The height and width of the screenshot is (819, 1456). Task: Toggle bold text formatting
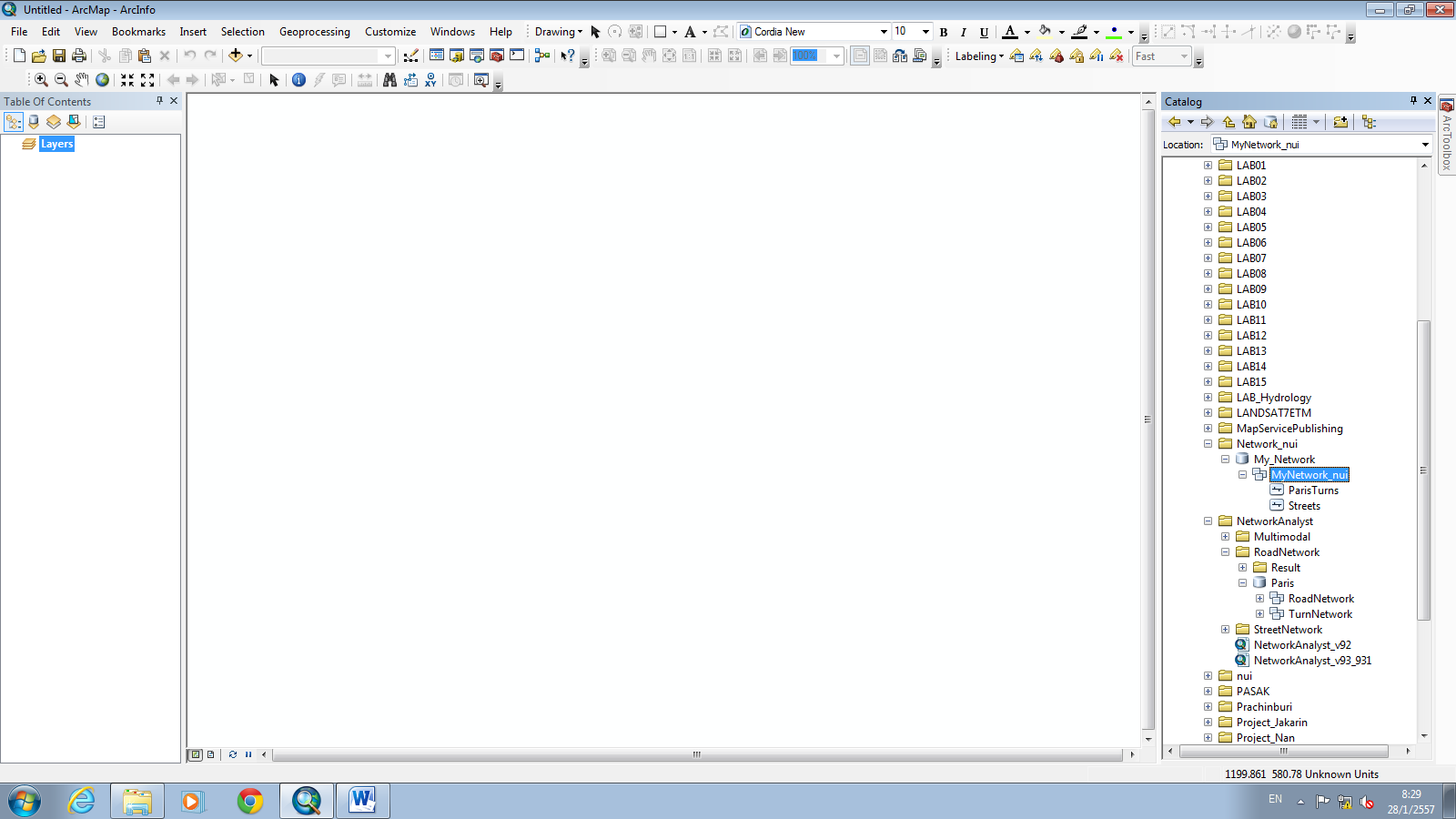click(x=944, y=32)
